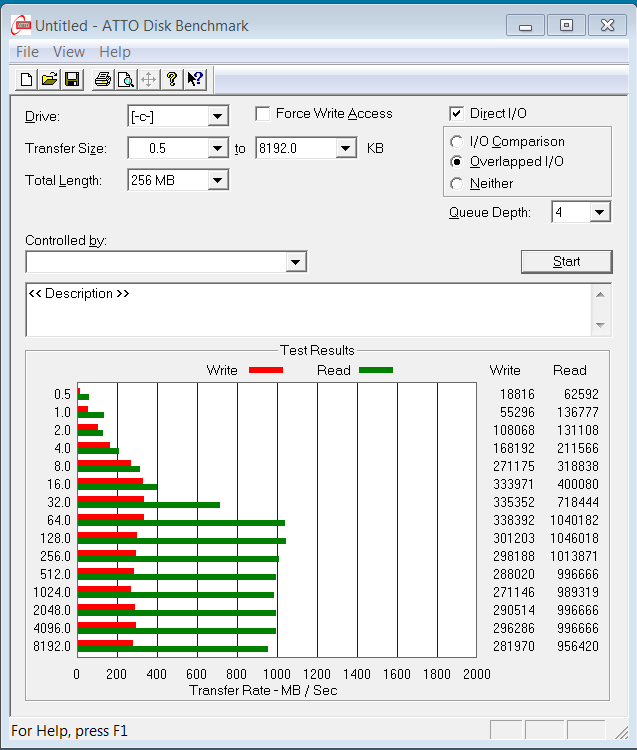
Task: Click the green read bar for 128.0
Action: tap(182, 541)
